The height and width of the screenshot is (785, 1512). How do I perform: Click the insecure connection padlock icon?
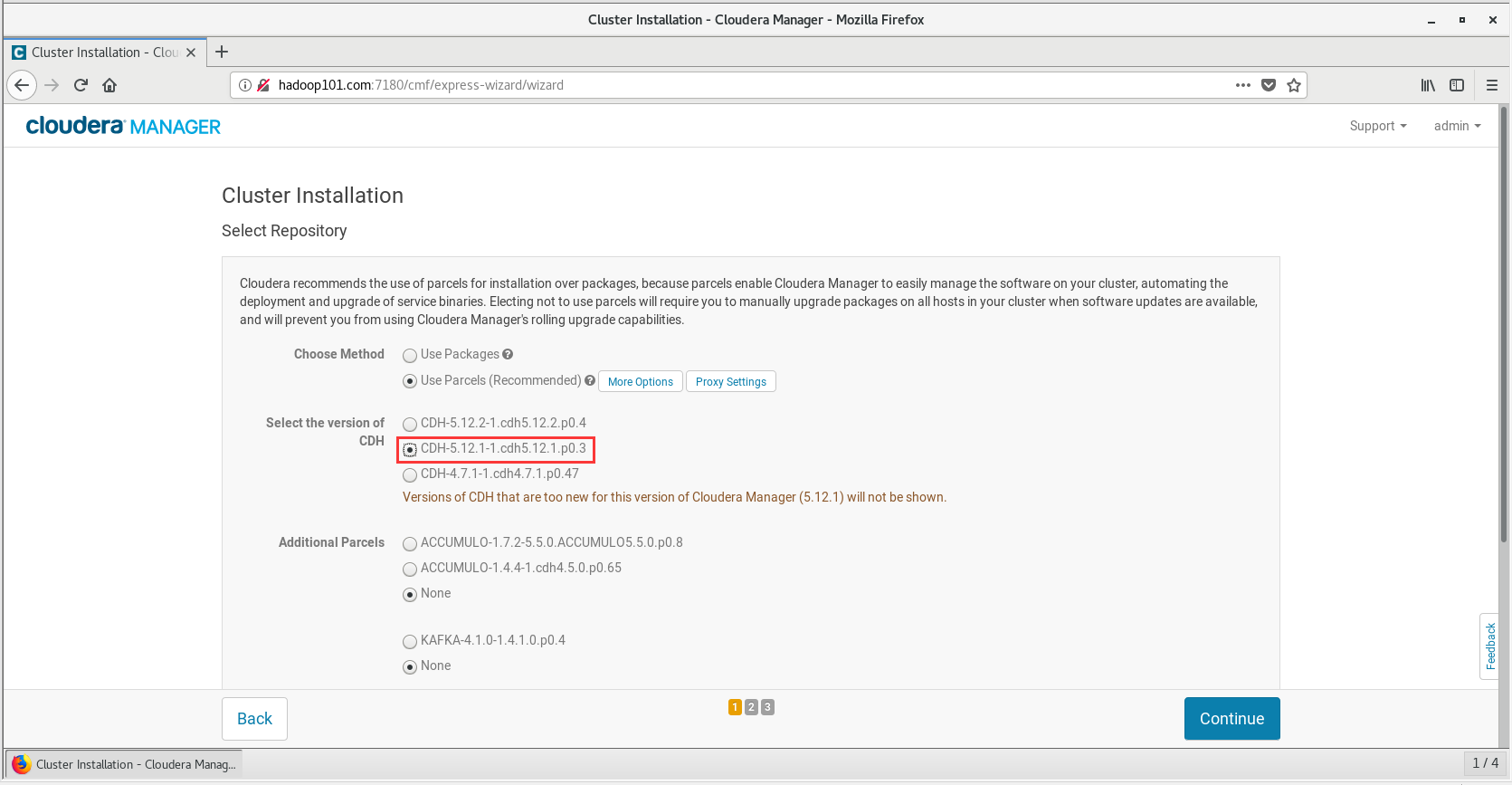tap(263, 85)
